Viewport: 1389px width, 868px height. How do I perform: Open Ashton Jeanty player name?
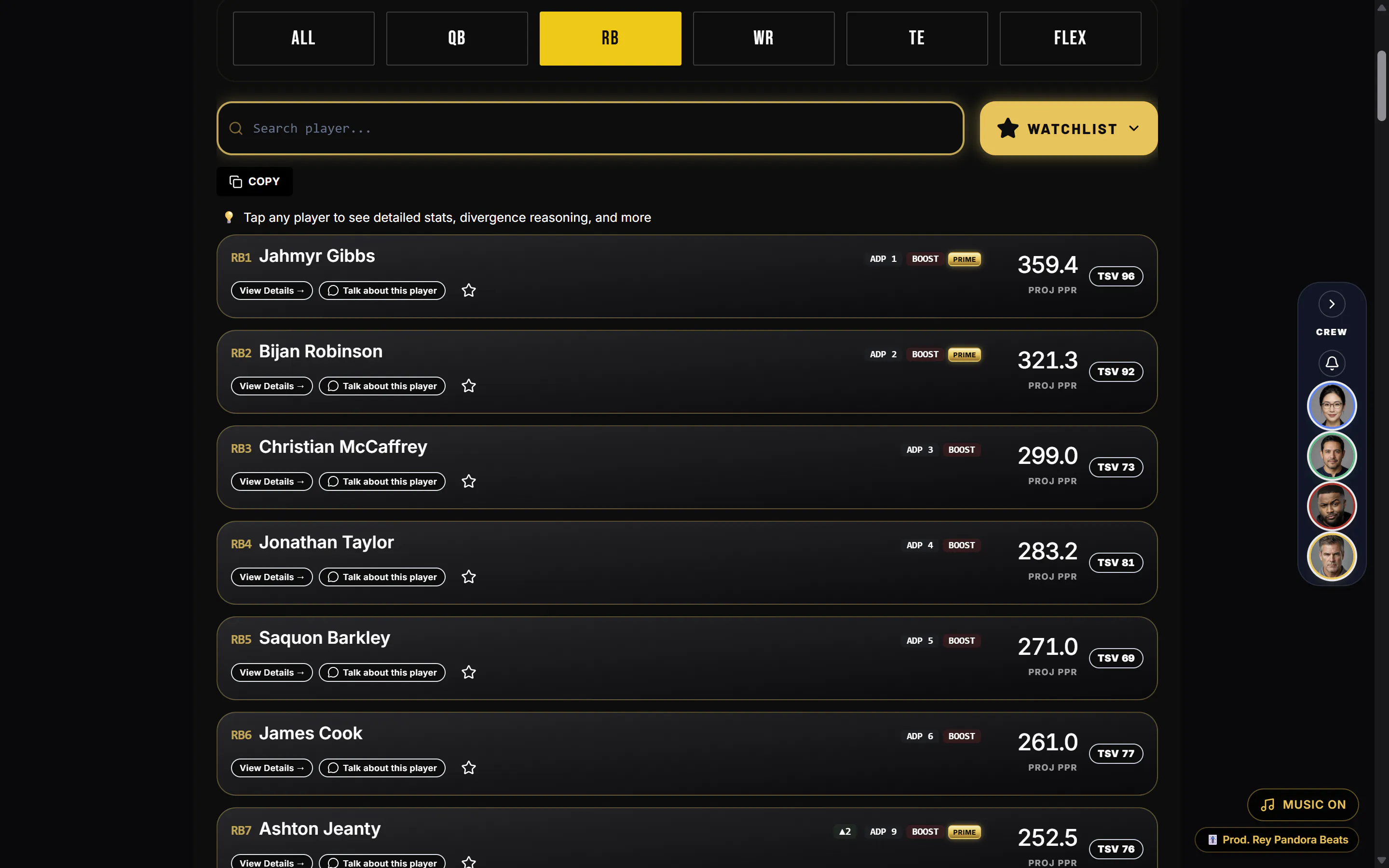tap(320, 829)
